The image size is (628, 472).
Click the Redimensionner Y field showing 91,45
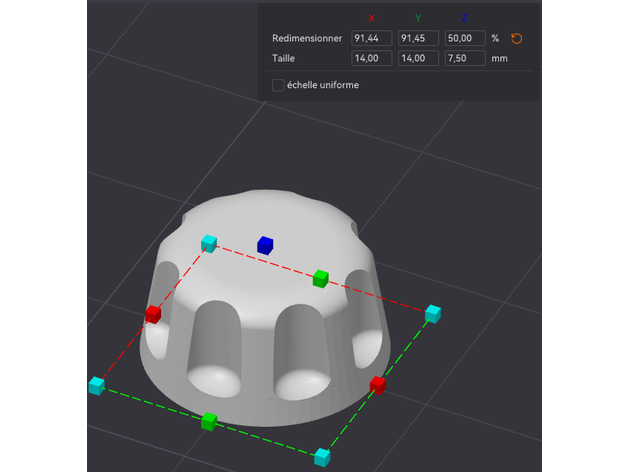point(418,38)
